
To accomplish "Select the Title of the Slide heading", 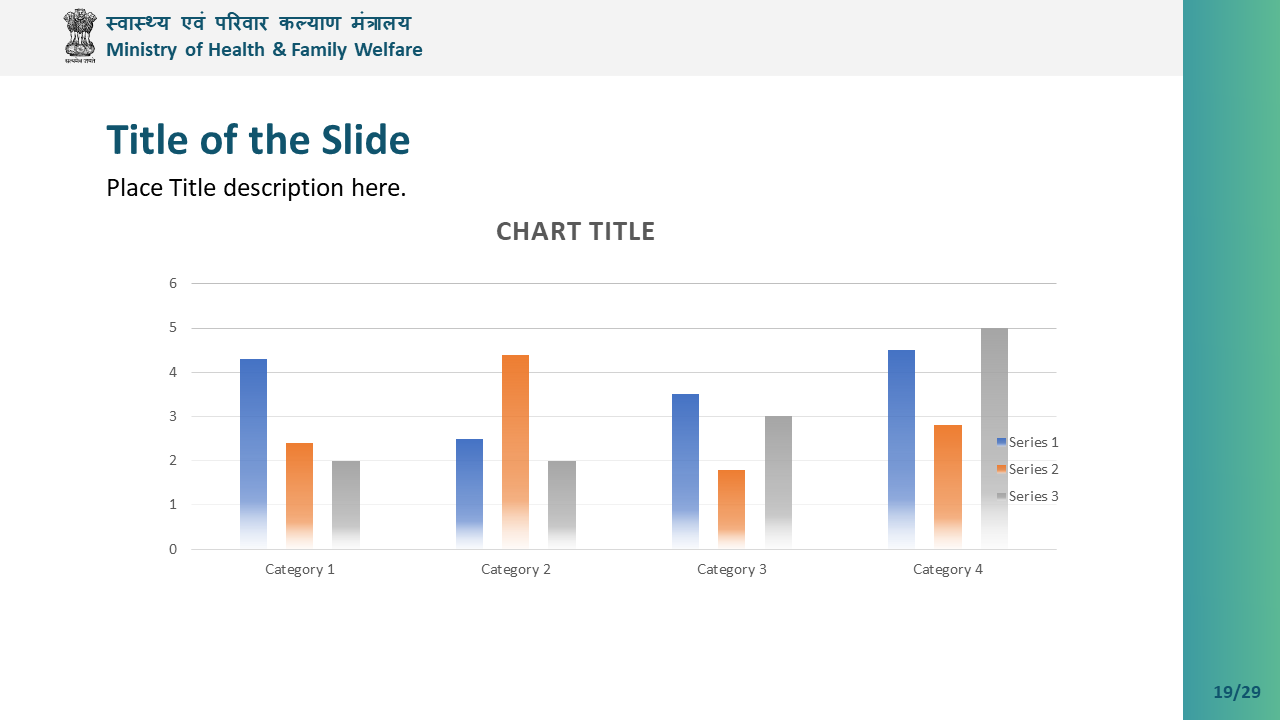I will point(258,140).
